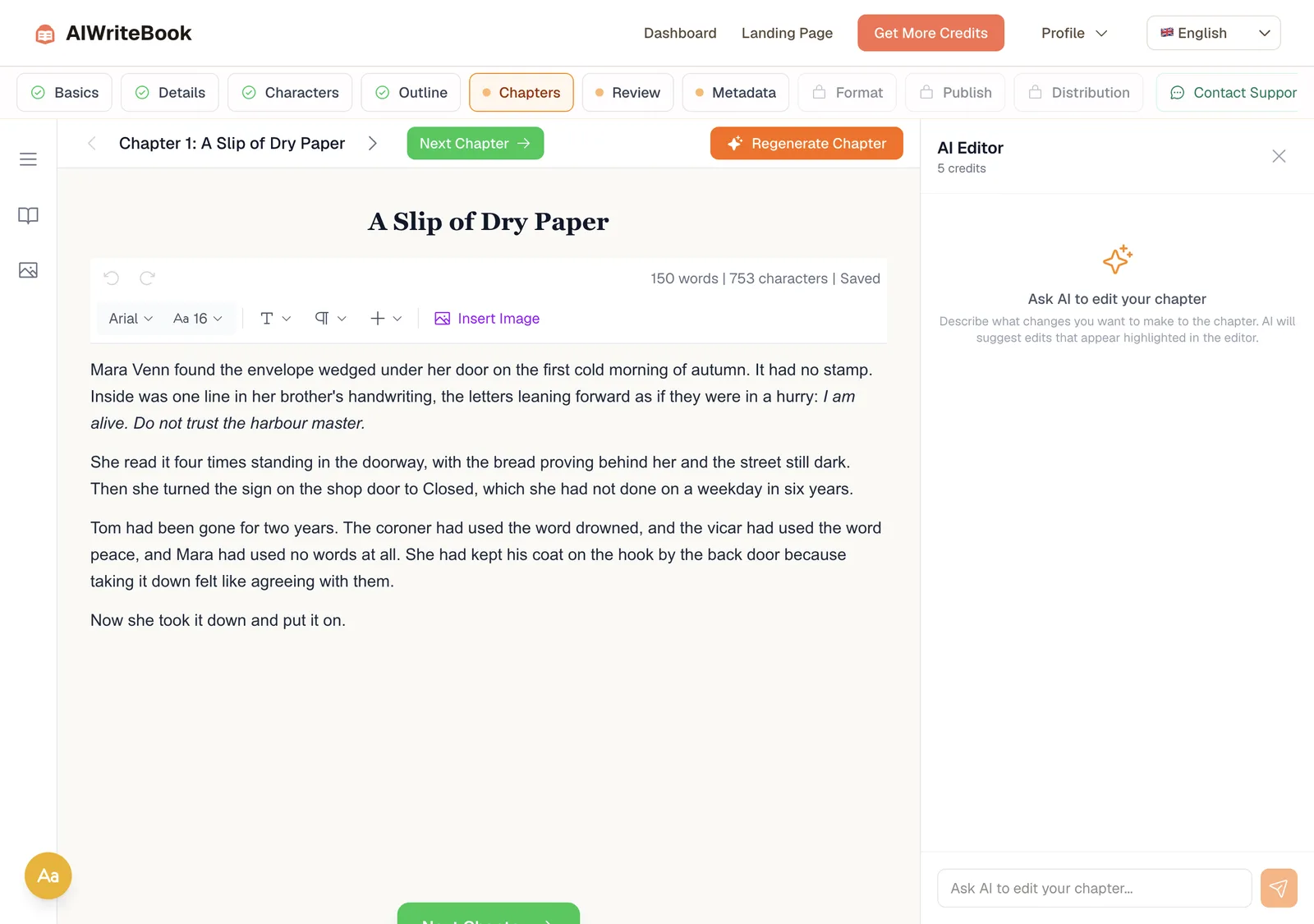Screen dimensions: 1314x924
Task: Open the font size 16 dropdown
Action: pos(198,319)
